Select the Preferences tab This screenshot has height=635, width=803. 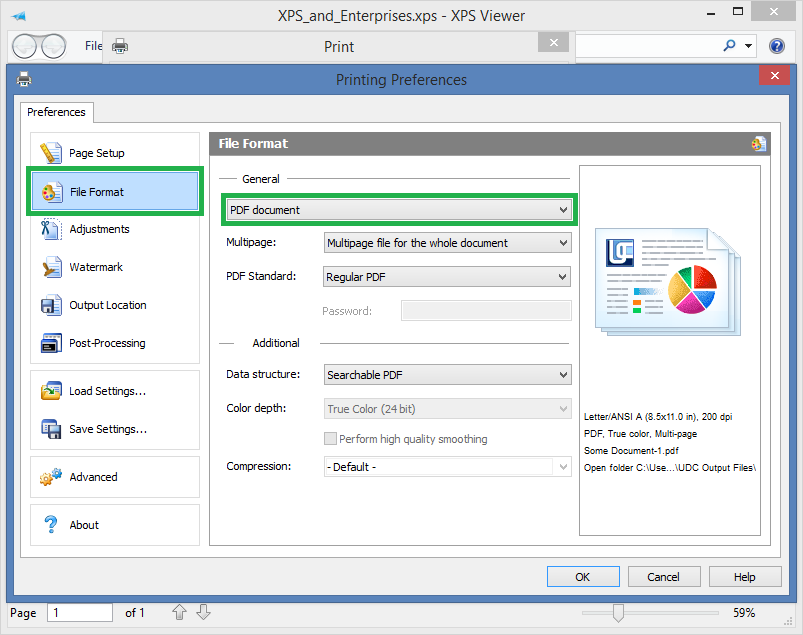tap(56, 112)
